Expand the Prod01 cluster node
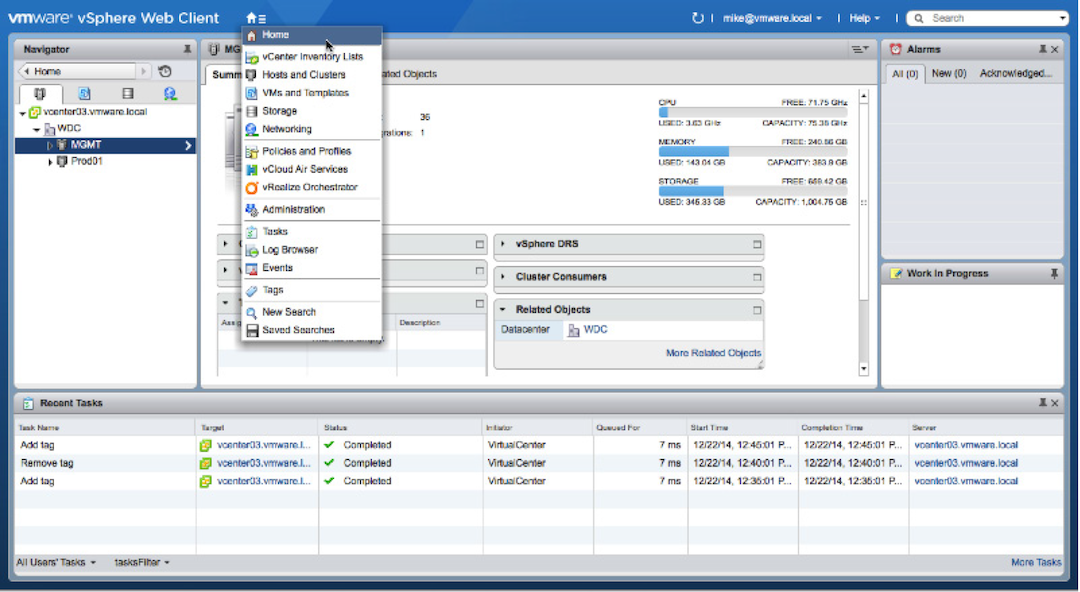The image size is (1080, 592). coord(50,162)
